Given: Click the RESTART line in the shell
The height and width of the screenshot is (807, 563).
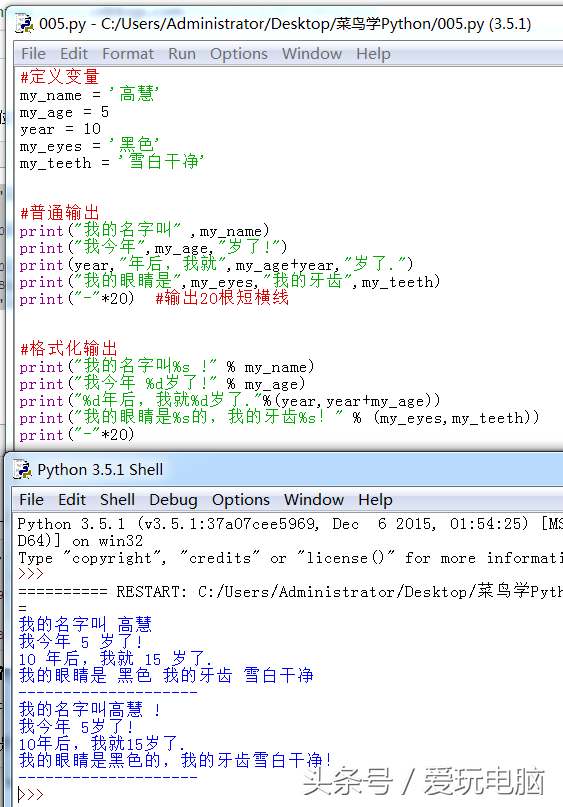Looking at the screenshot, I should (x=290, y=591).
